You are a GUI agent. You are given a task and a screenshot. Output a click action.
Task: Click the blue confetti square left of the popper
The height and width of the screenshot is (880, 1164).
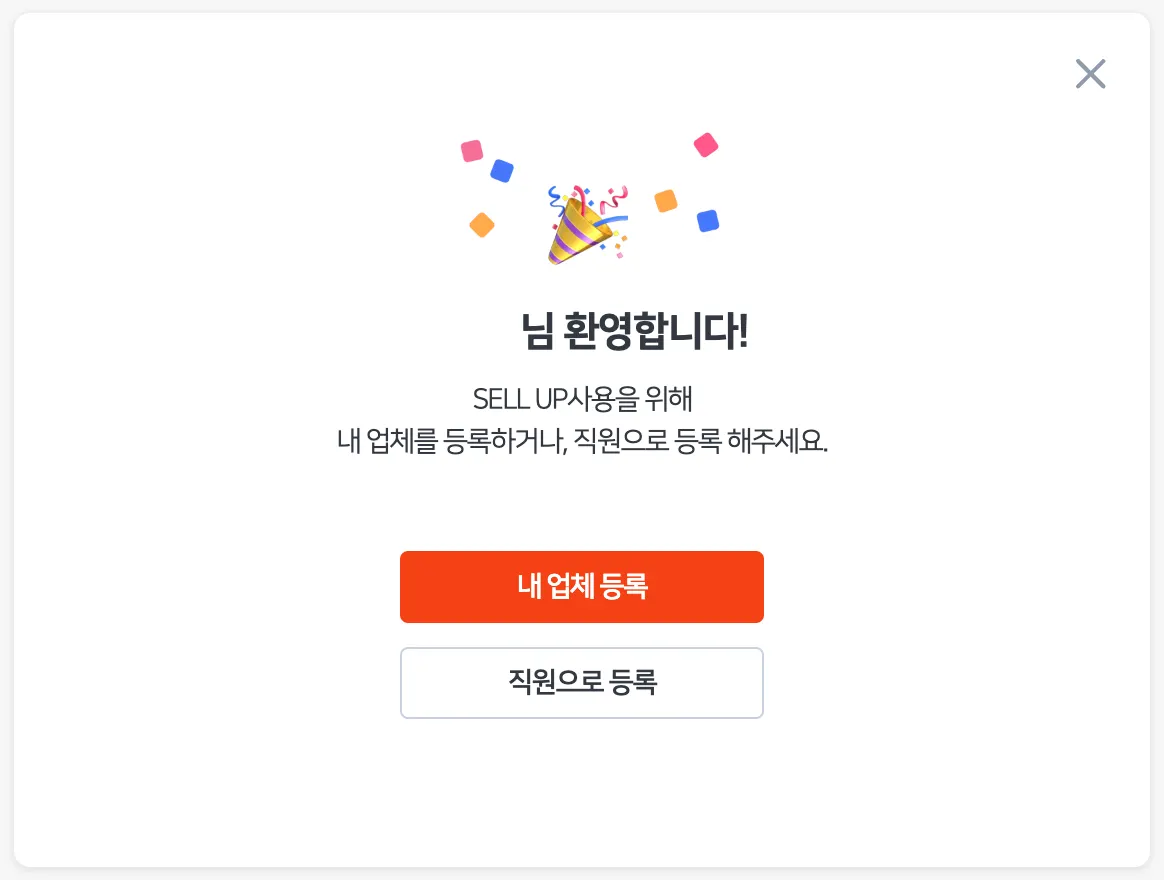pos(502,171)
